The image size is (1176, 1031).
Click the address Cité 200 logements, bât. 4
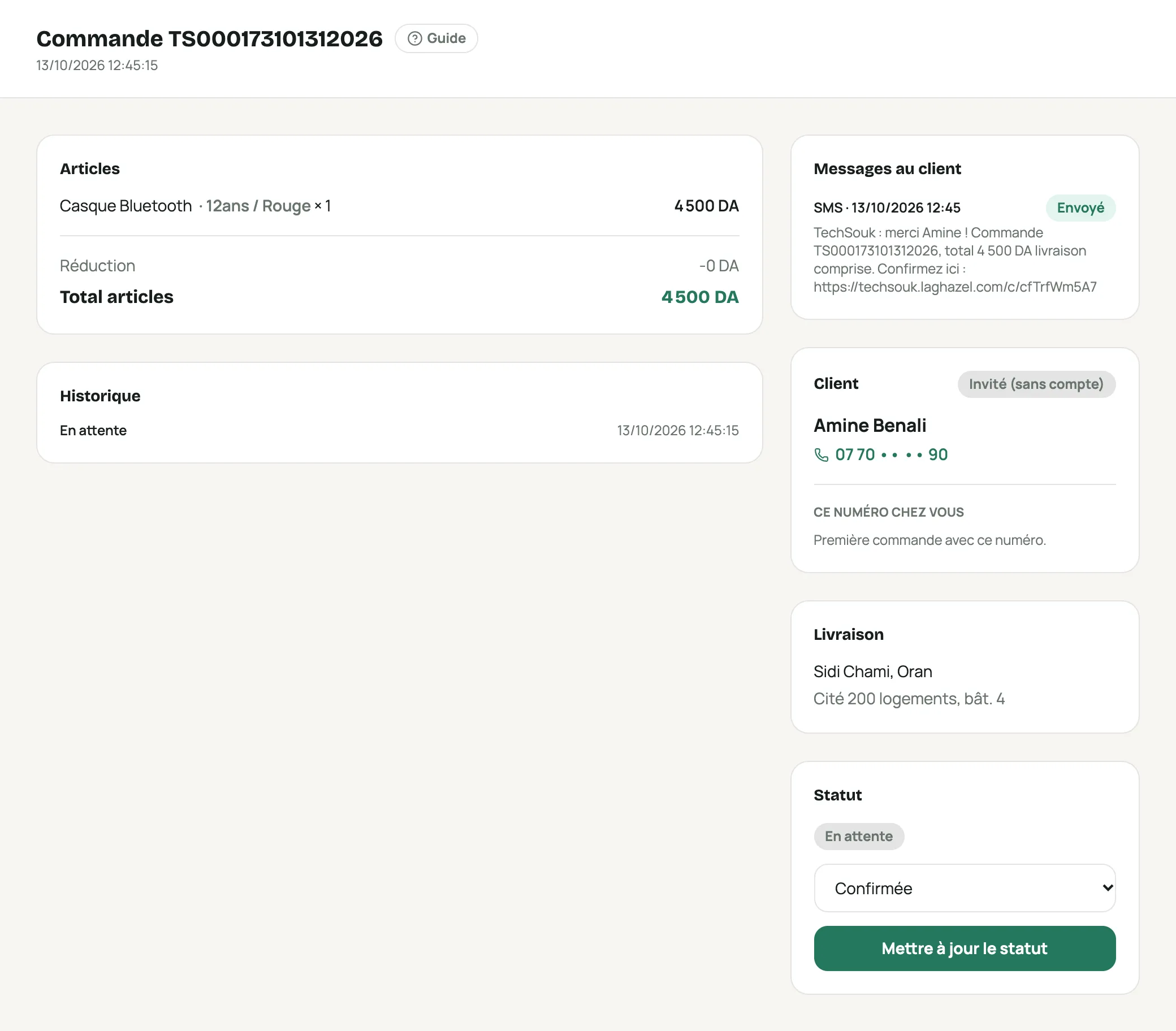click(x=909, y=699)
